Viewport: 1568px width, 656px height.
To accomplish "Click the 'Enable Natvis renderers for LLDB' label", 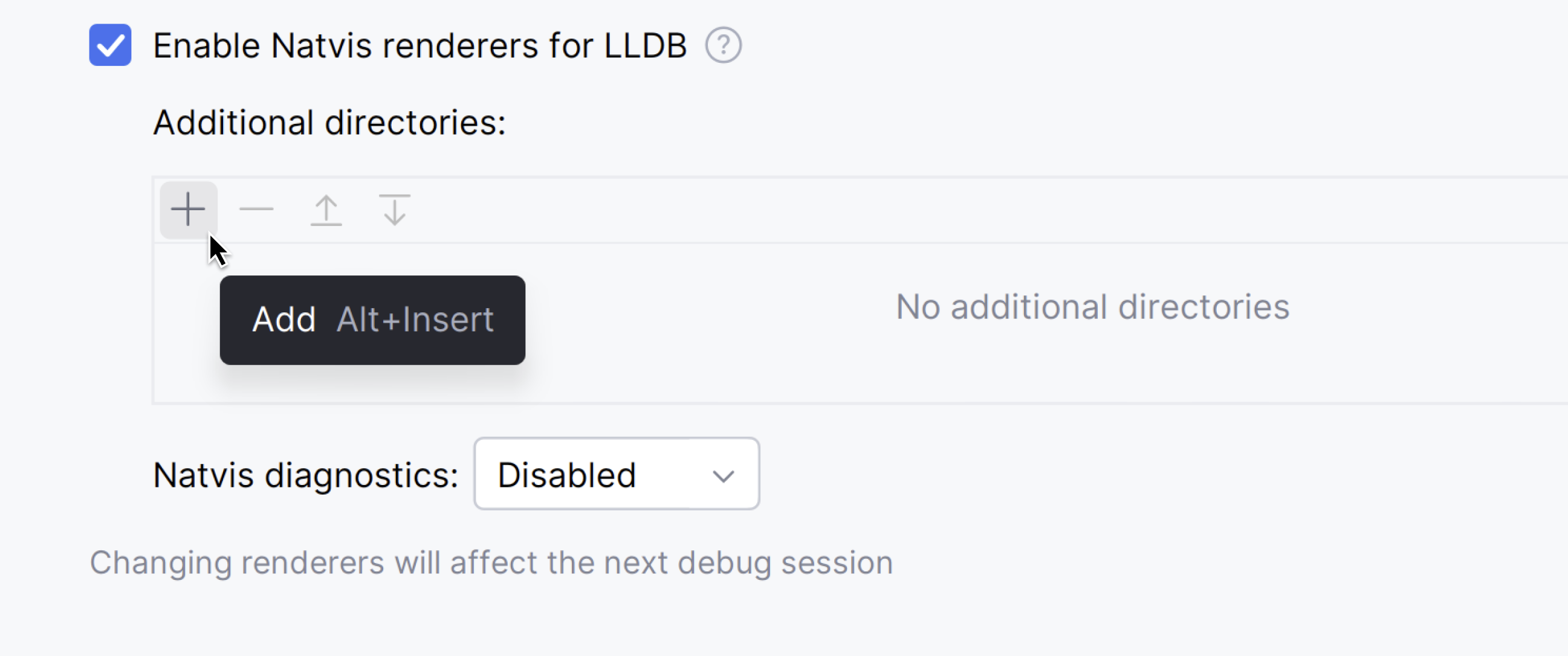I will pos(420,46).
